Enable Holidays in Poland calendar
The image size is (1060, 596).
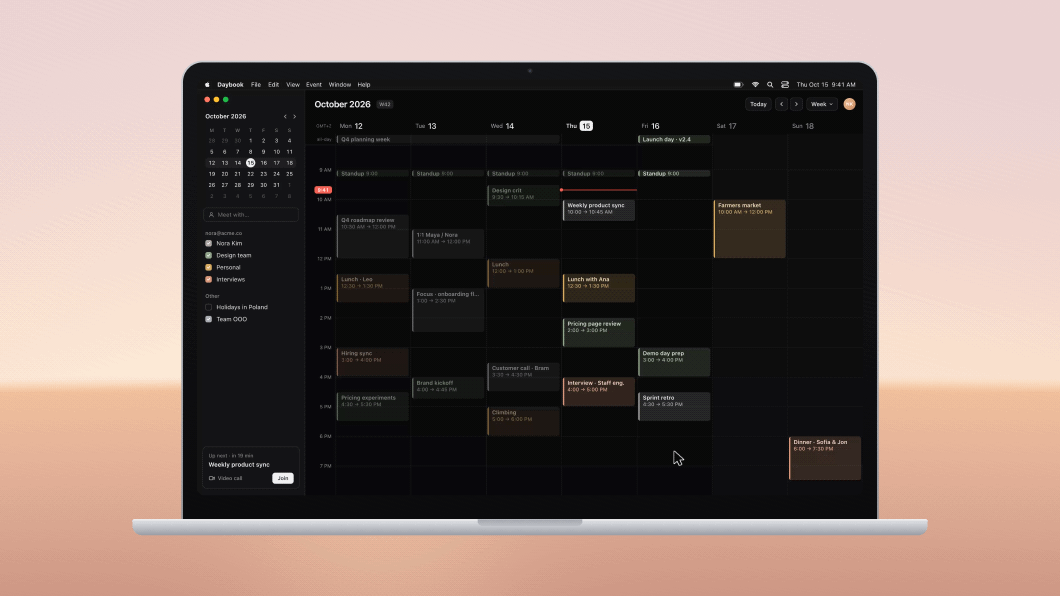208,307
